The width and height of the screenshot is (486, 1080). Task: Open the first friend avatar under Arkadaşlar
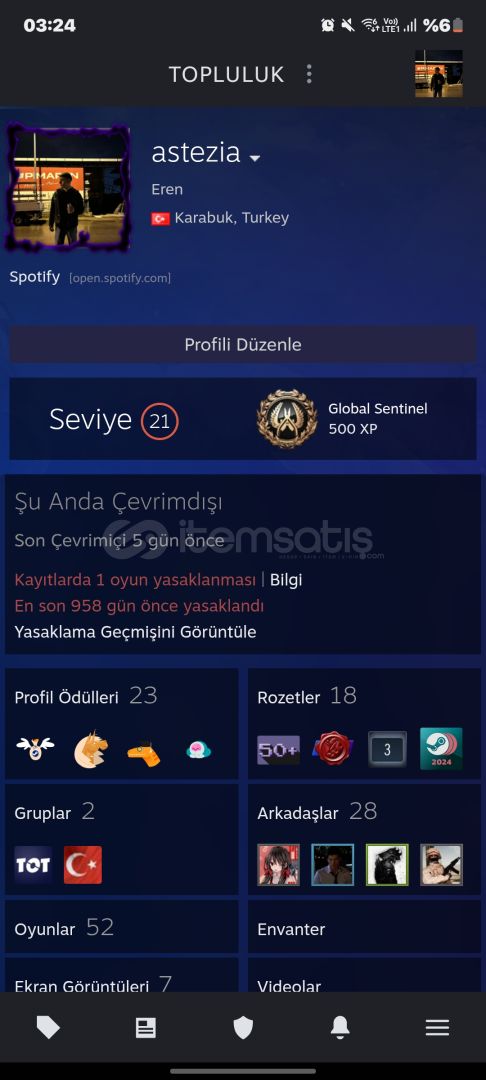[278, 864]
